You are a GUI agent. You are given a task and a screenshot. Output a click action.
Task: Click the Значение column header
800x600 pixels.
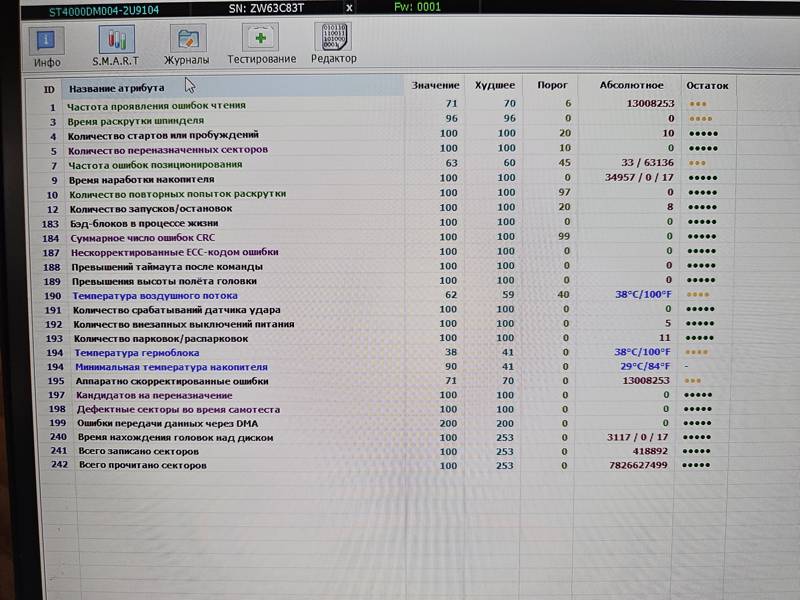435,86
